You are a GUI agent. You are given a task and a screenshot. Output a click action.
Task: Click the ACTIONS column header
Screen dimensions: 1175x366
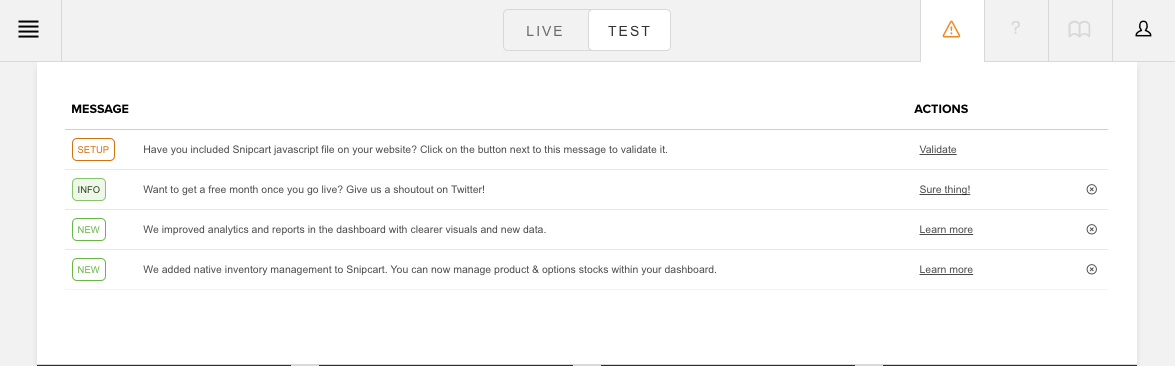coord(940,109)
